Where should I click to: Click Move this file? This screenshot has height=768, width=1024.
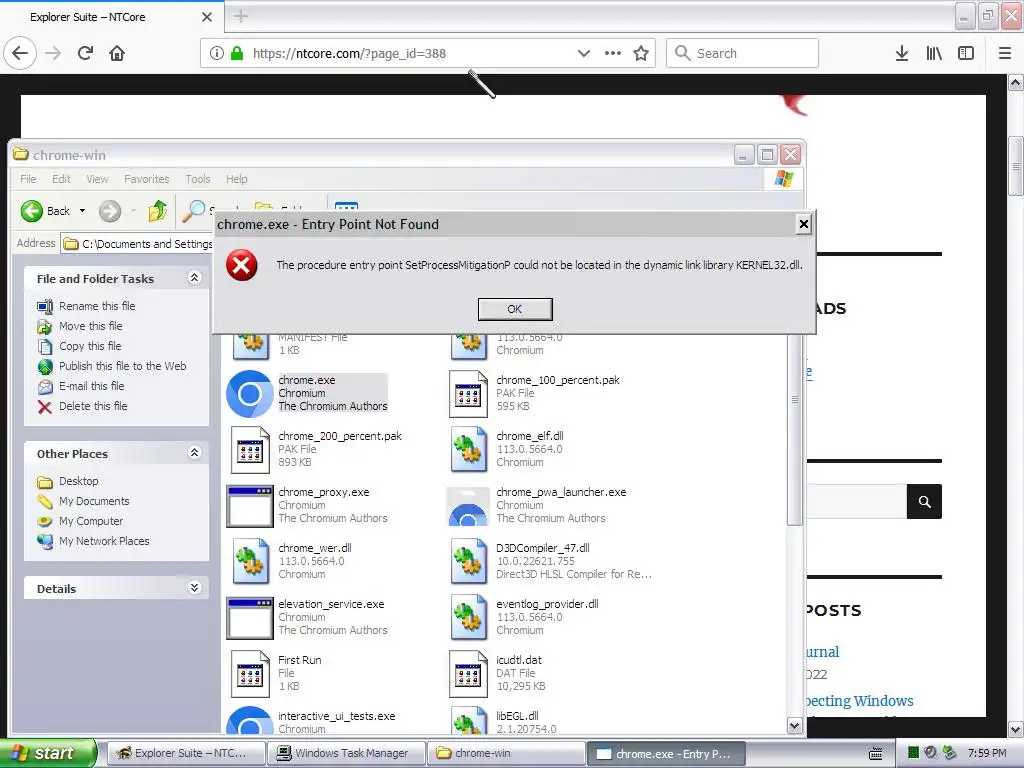[x=91, y=326]
